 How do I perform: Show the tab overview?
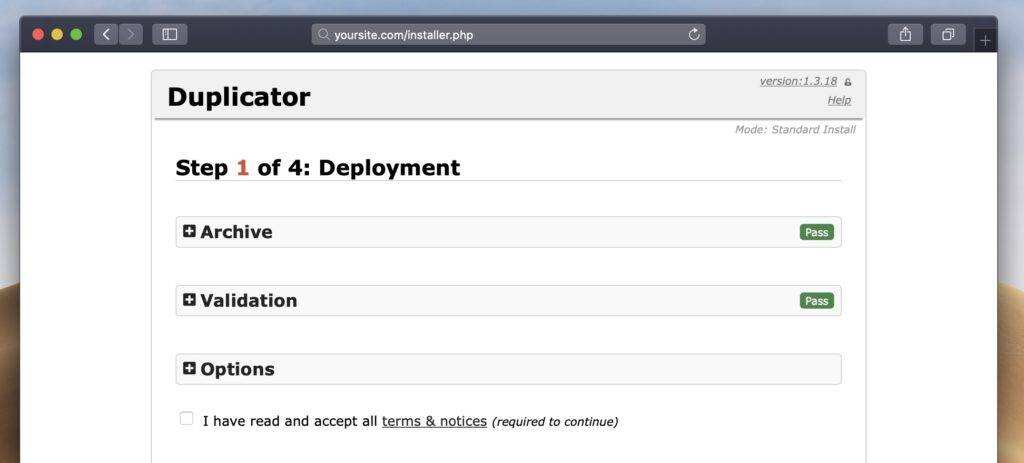tap(947, 35)
